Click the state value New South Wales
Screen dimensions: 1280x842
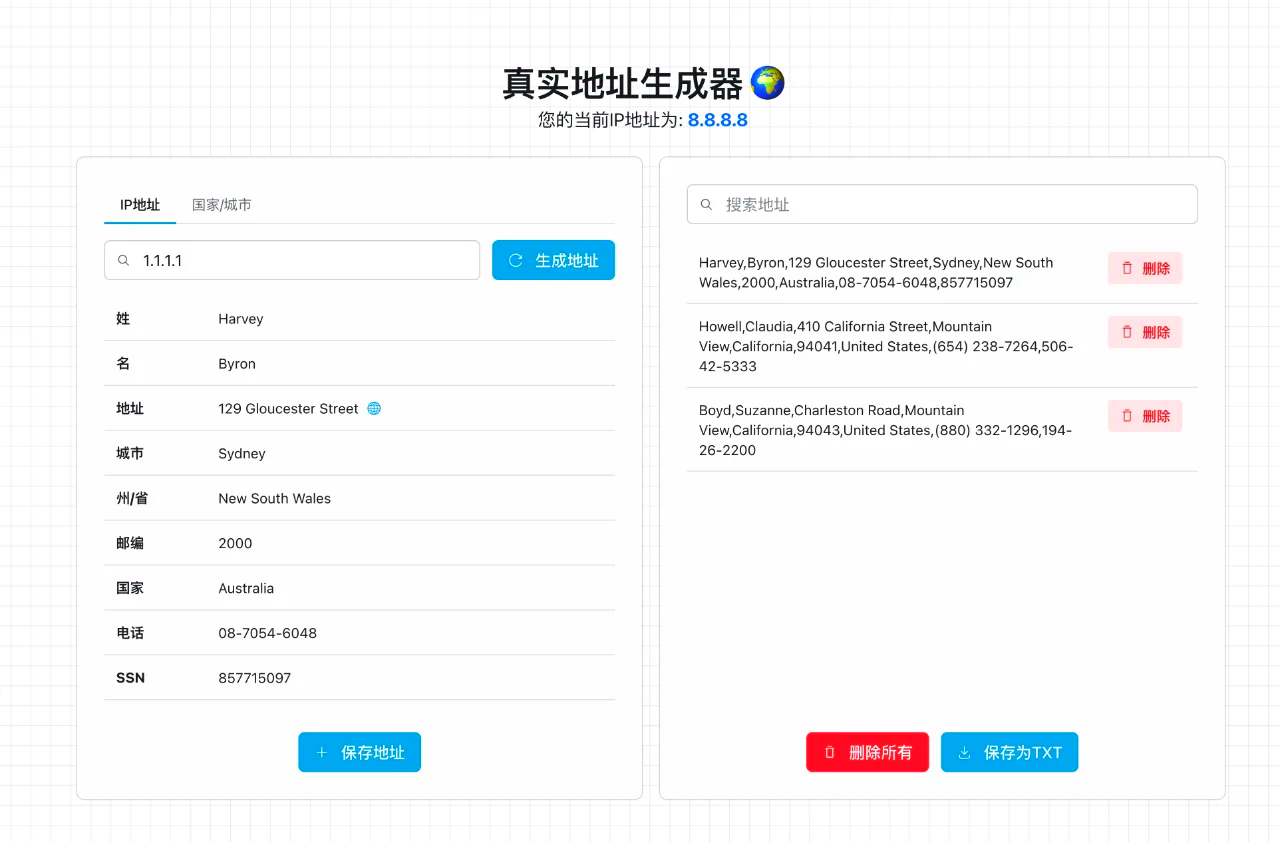pyautogui.click(x=274, y=498)
